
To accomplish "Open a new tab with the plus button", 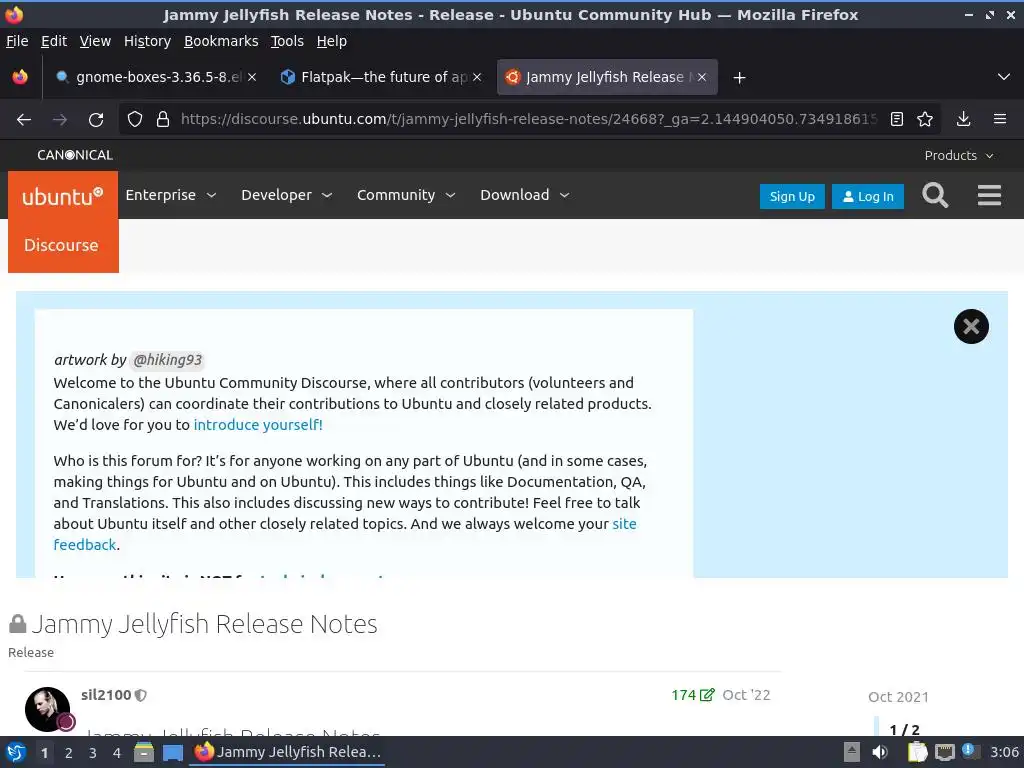I will click(x=739, y=78).
